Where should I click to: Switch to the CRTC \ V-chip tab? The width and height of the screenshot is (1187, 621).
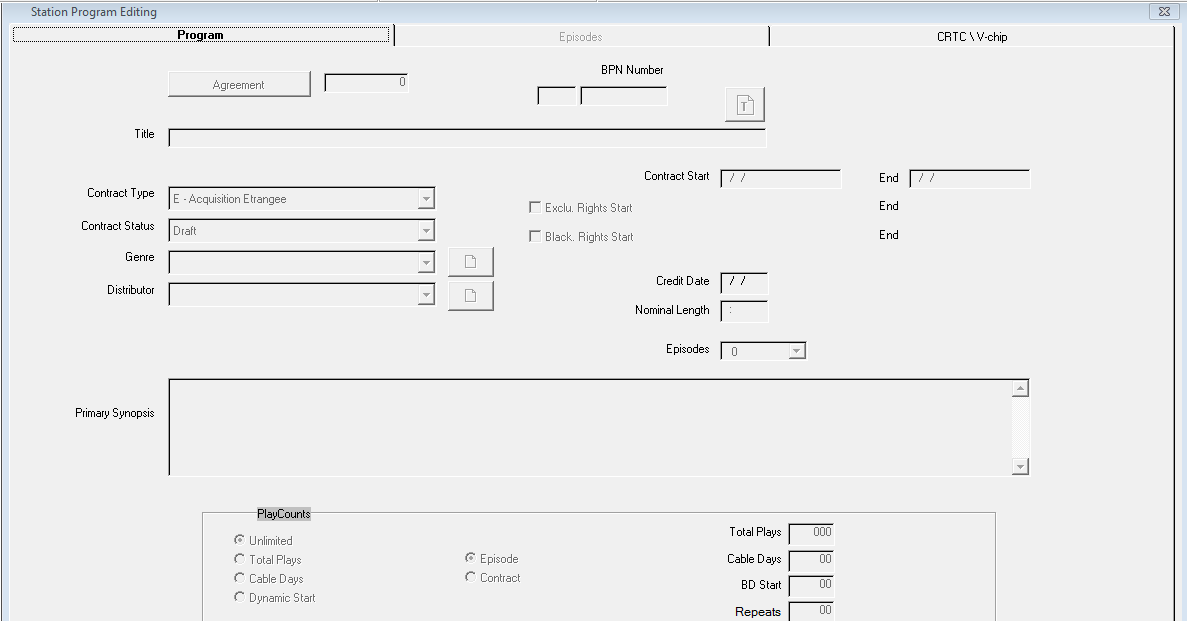tap(978, 36)
